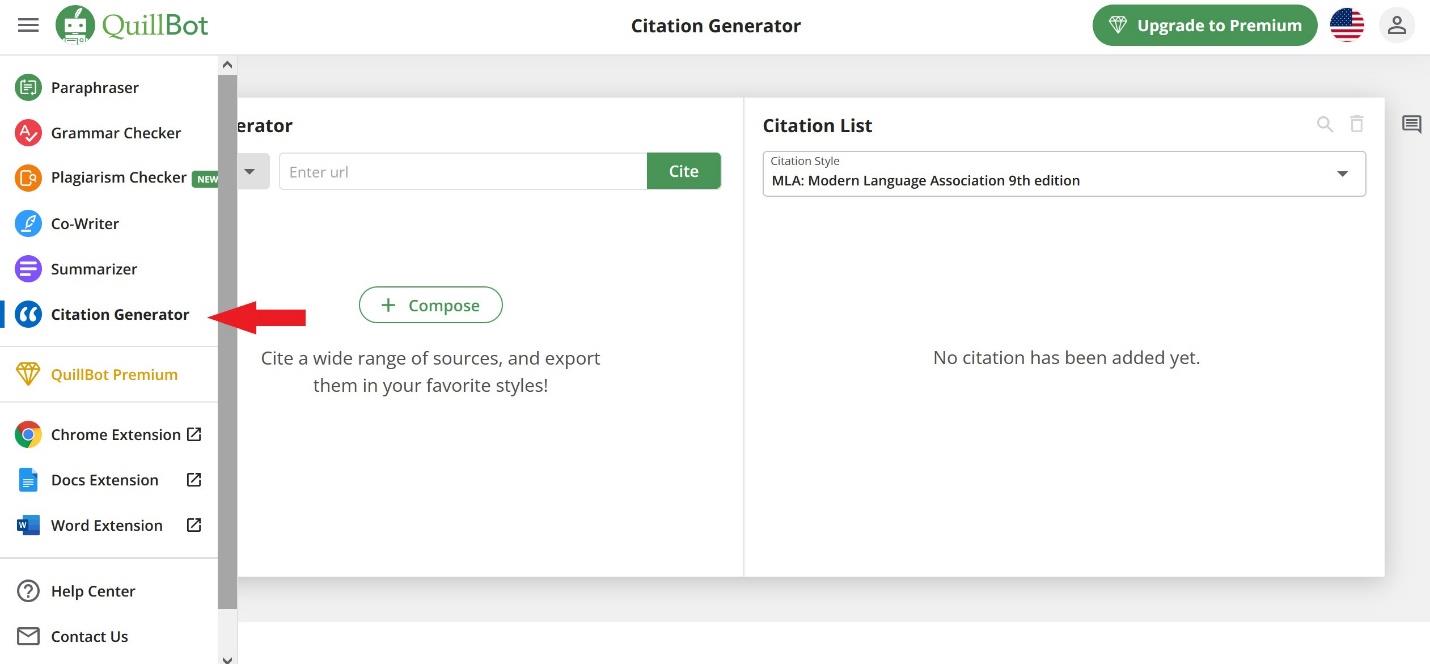Click the Chrome browser icon

coord(28,434)
